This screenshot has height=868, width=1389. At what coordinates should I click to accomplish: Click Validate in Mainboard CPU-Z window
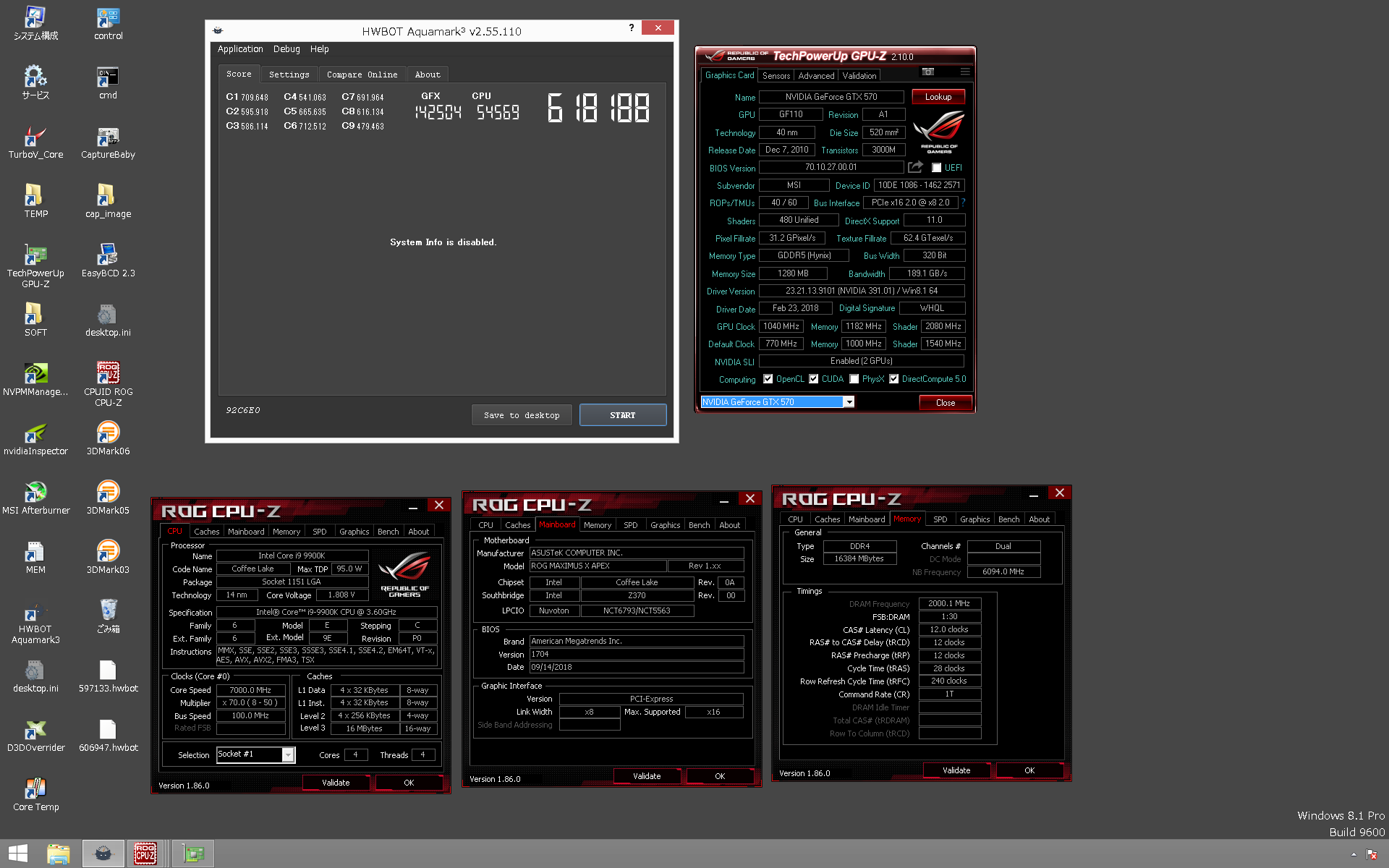[647, 776]
